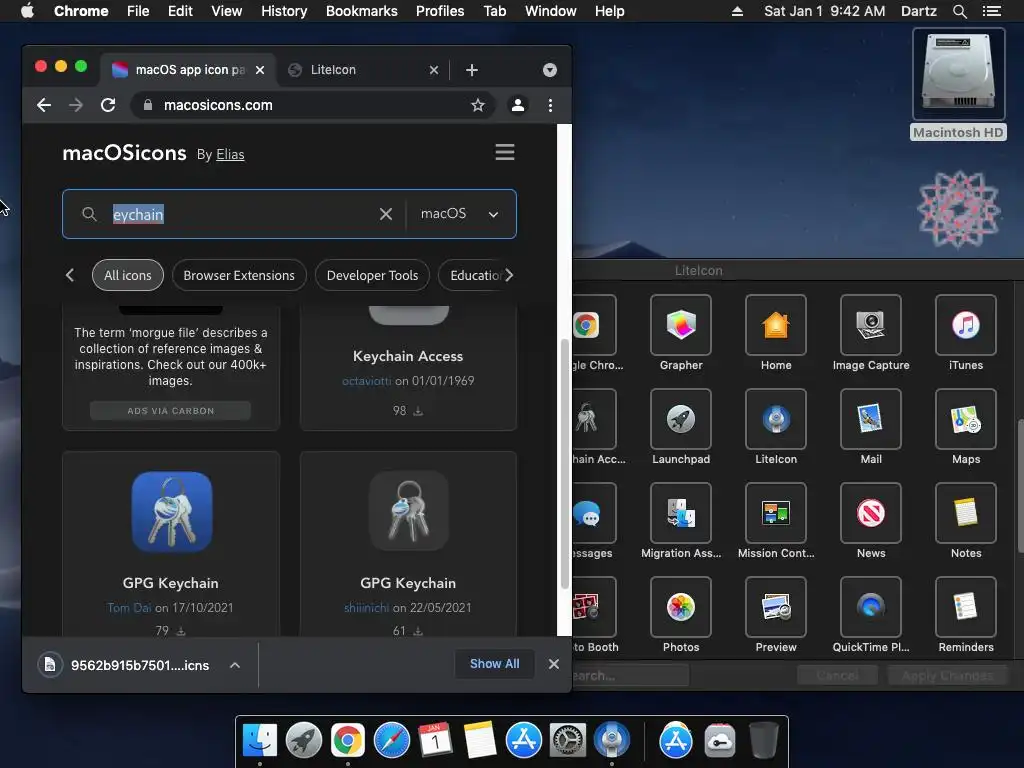Select the Grapher icon in LiteIcon
Screen dimensions: 1024x768
click(680, 325)
